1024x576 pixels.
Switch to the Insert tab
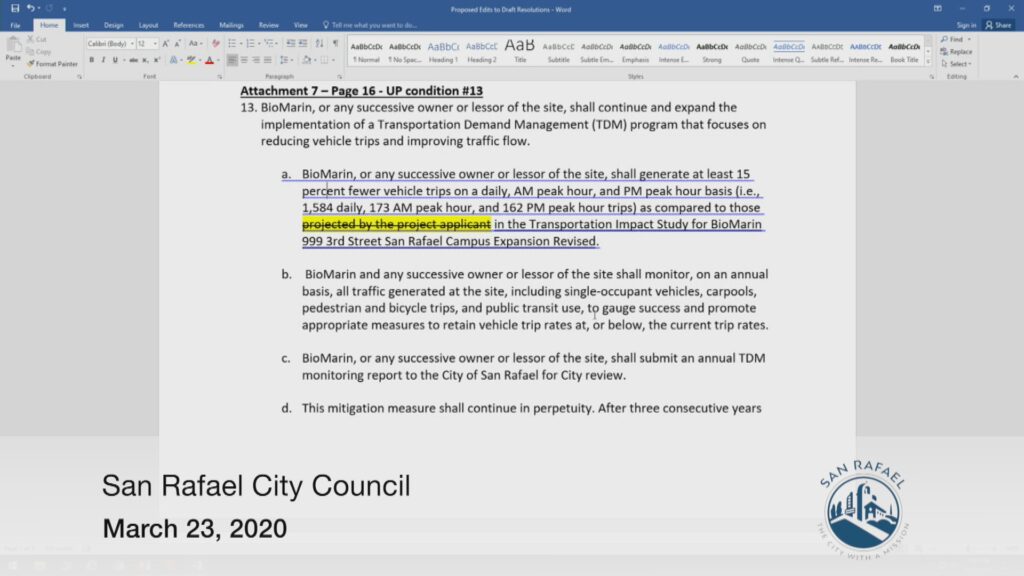pos(81,25)
